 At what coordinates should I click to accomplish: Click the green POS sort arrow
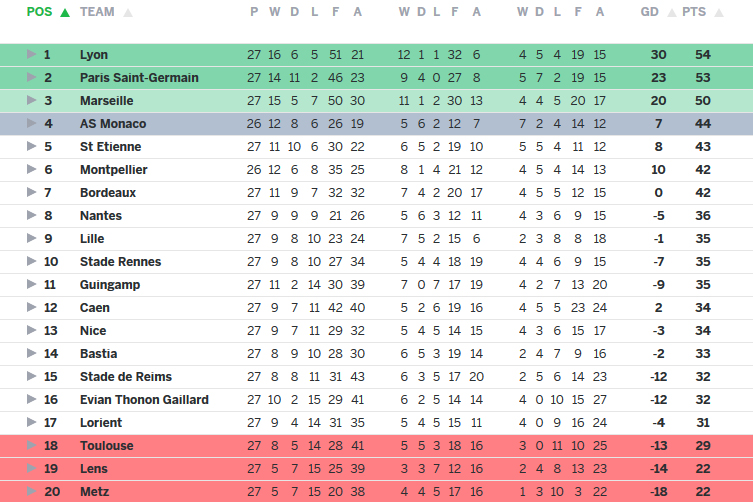point(65,13)
